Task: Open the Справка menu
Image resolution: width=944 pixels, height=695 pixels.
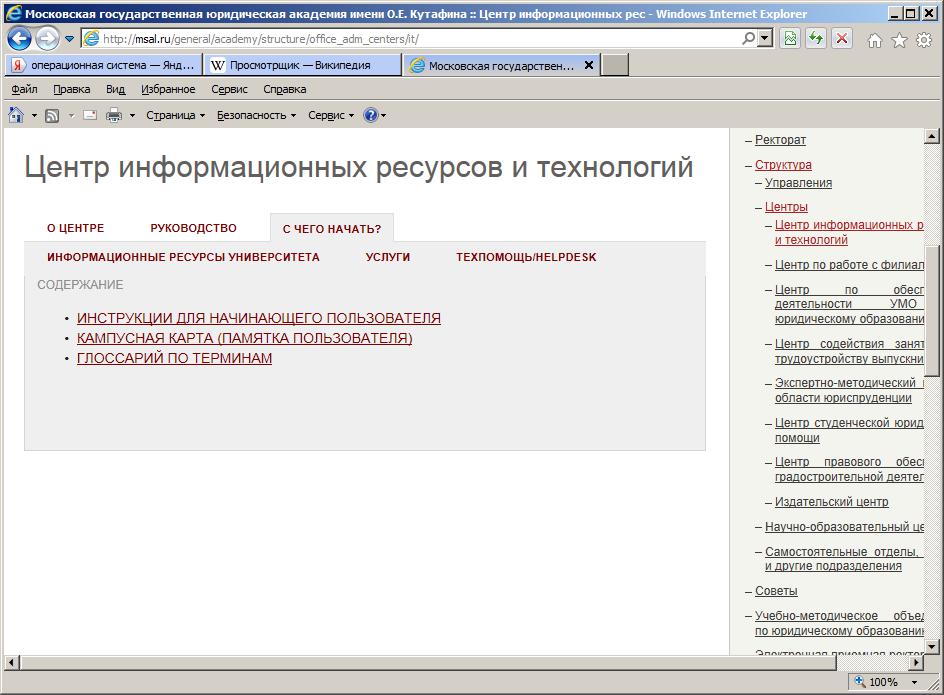Action: [285, 89]
